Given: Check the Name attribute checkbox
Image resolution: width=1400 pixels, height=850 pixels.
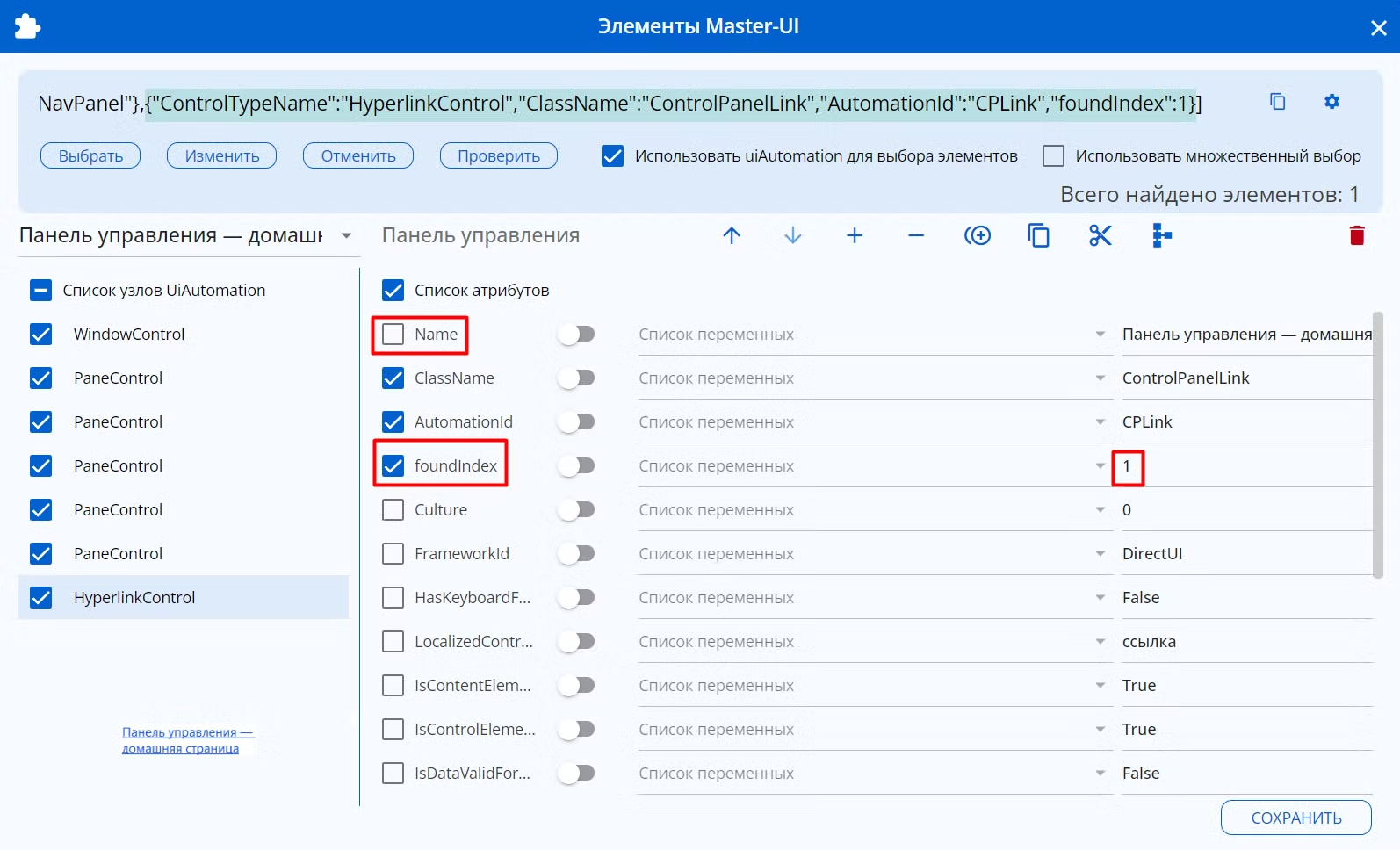Looking at the screenshot, I should [393, 335].
